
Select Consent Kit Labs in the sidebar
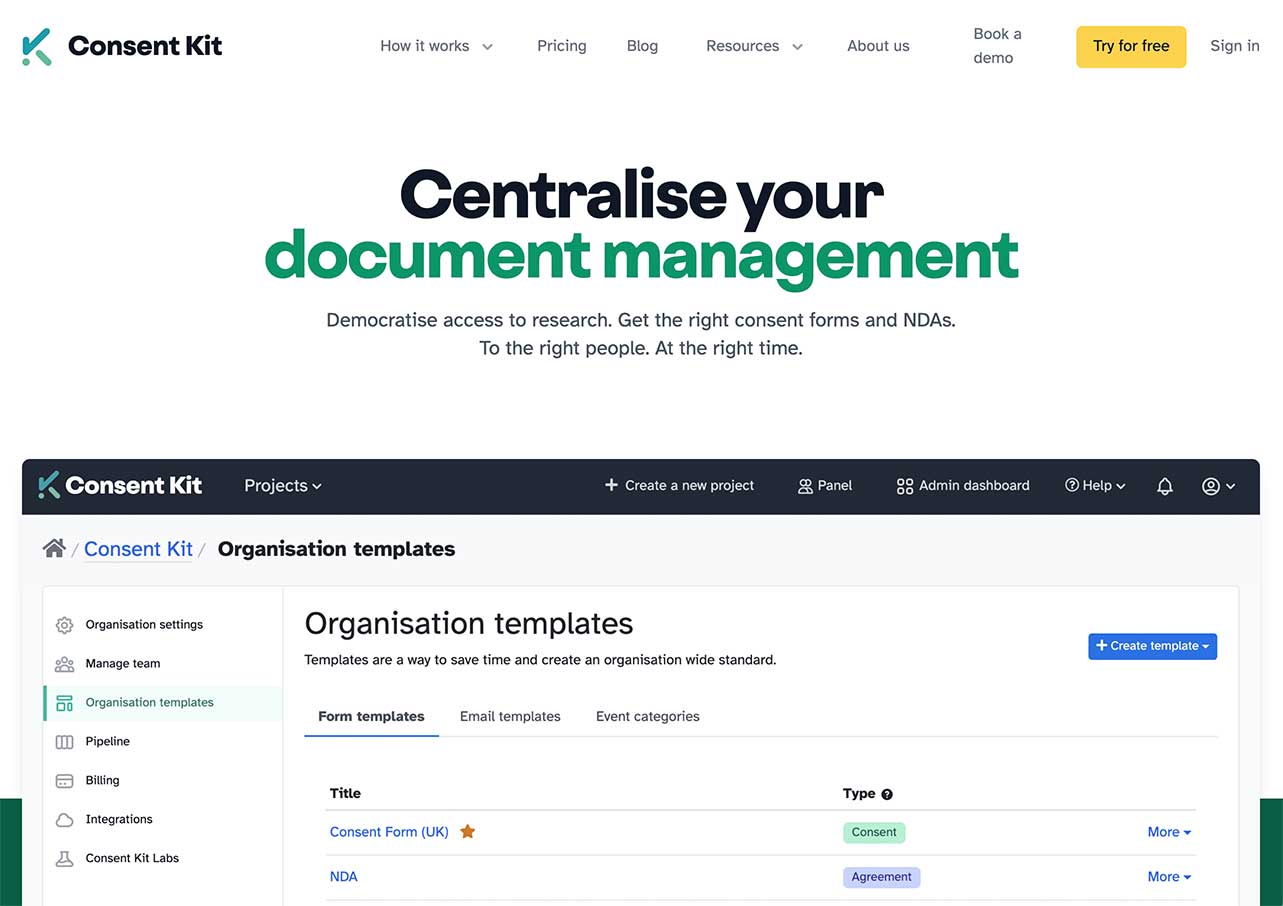coord(132,859)
